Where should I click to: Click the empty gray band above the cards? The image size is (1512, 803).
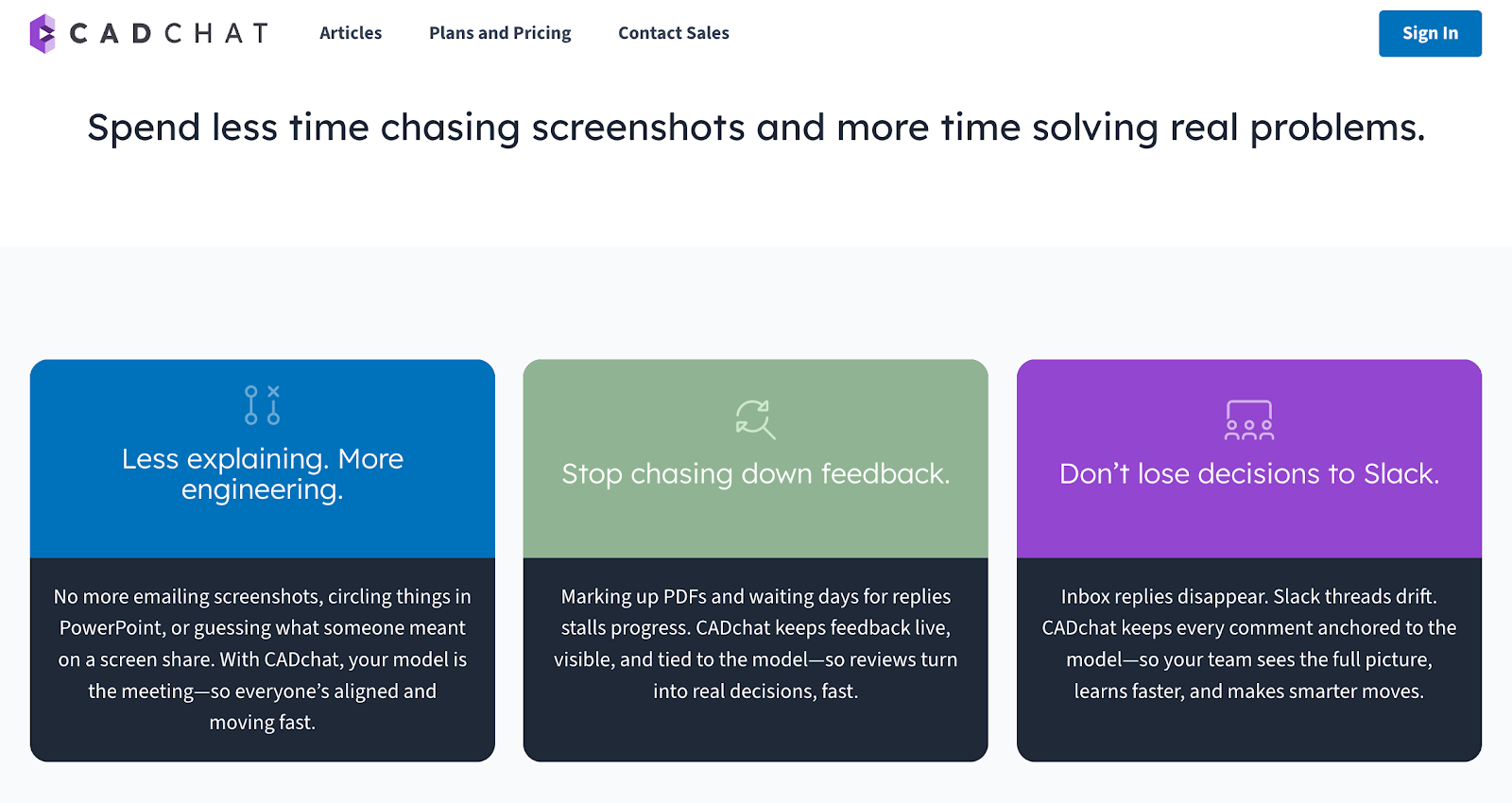tap(756, 302)
